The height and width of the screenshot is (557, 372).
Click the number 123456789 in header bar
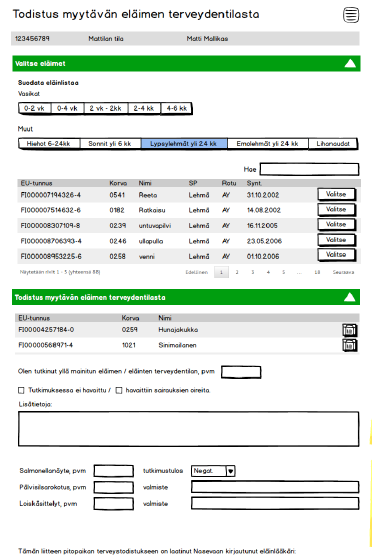pos(32,38)
